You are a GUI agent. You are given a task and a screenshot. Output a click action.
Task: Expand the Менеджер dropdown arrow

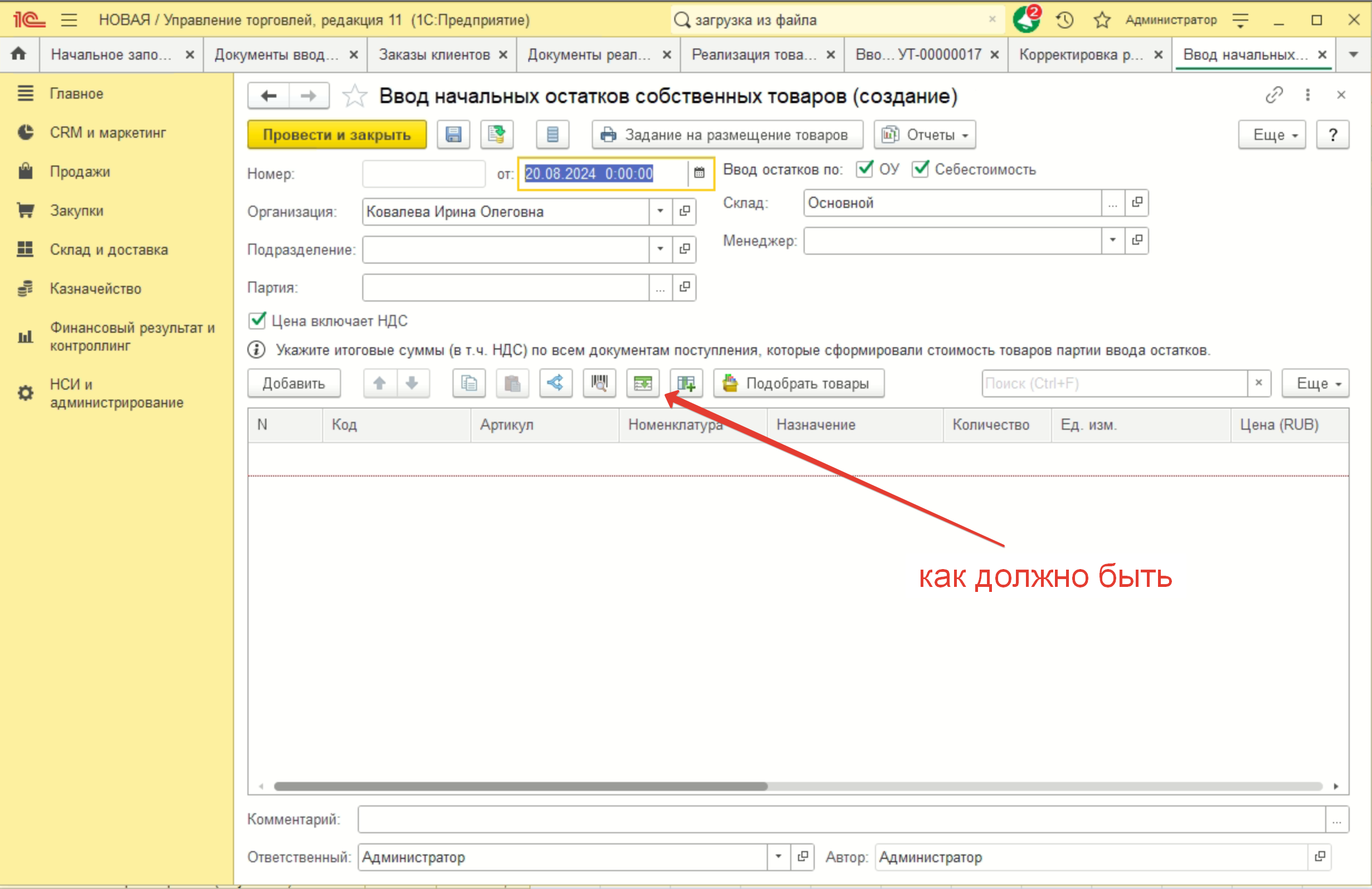(1112, 240)
